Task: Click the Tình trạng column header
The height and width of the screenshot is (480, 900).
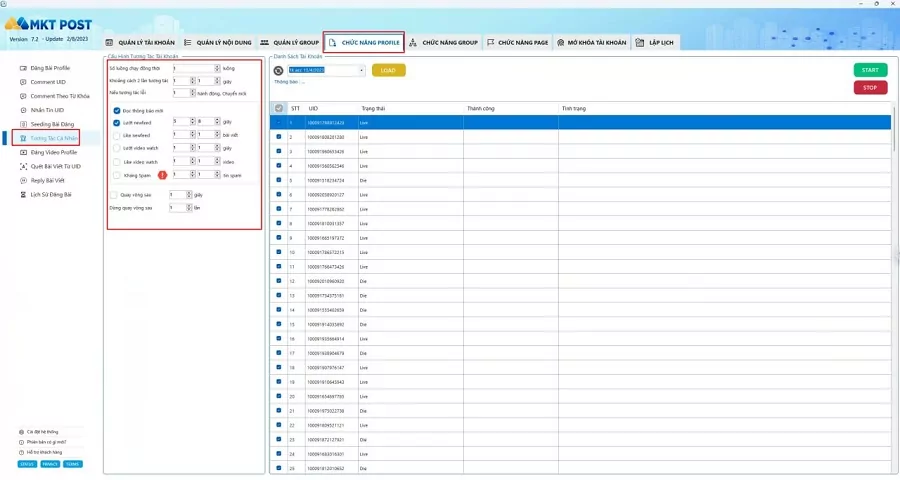Action: (574, 109)
